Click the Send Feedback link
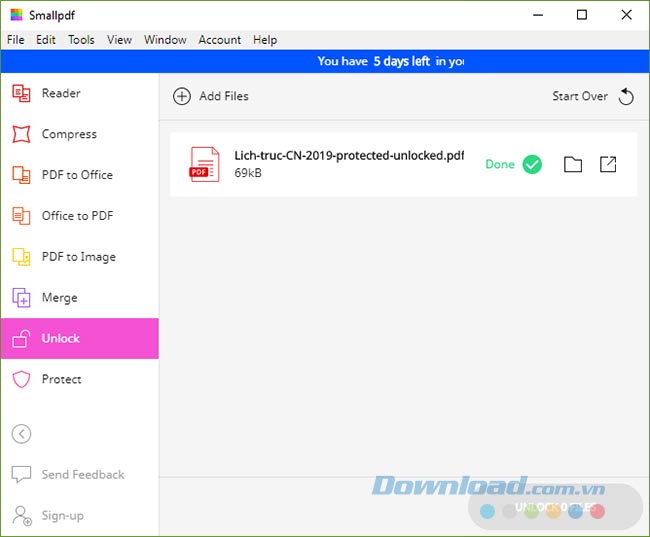Viewport: 650px width, 537px height. (x=83, y=474)
